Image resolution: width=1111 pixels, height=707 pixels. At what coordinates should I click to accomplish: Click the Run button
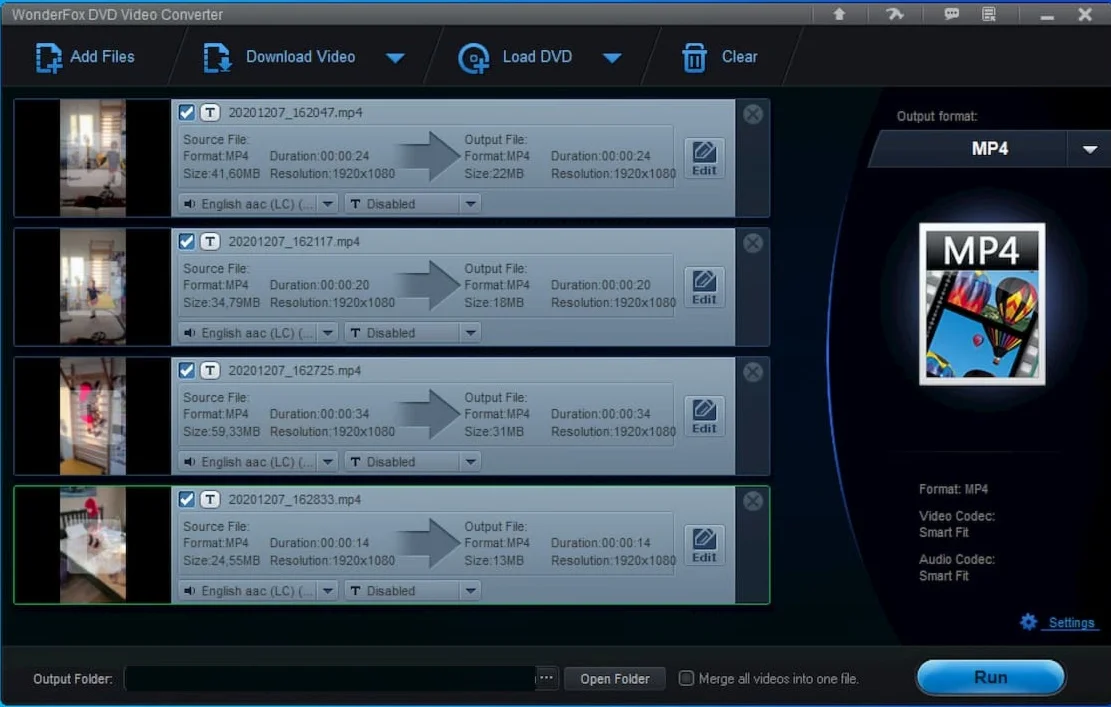pos(990,677)
